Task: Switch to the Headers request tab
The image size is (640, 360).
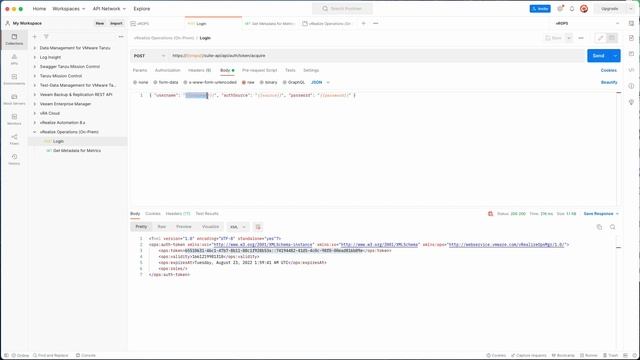Action: (200, 70)
